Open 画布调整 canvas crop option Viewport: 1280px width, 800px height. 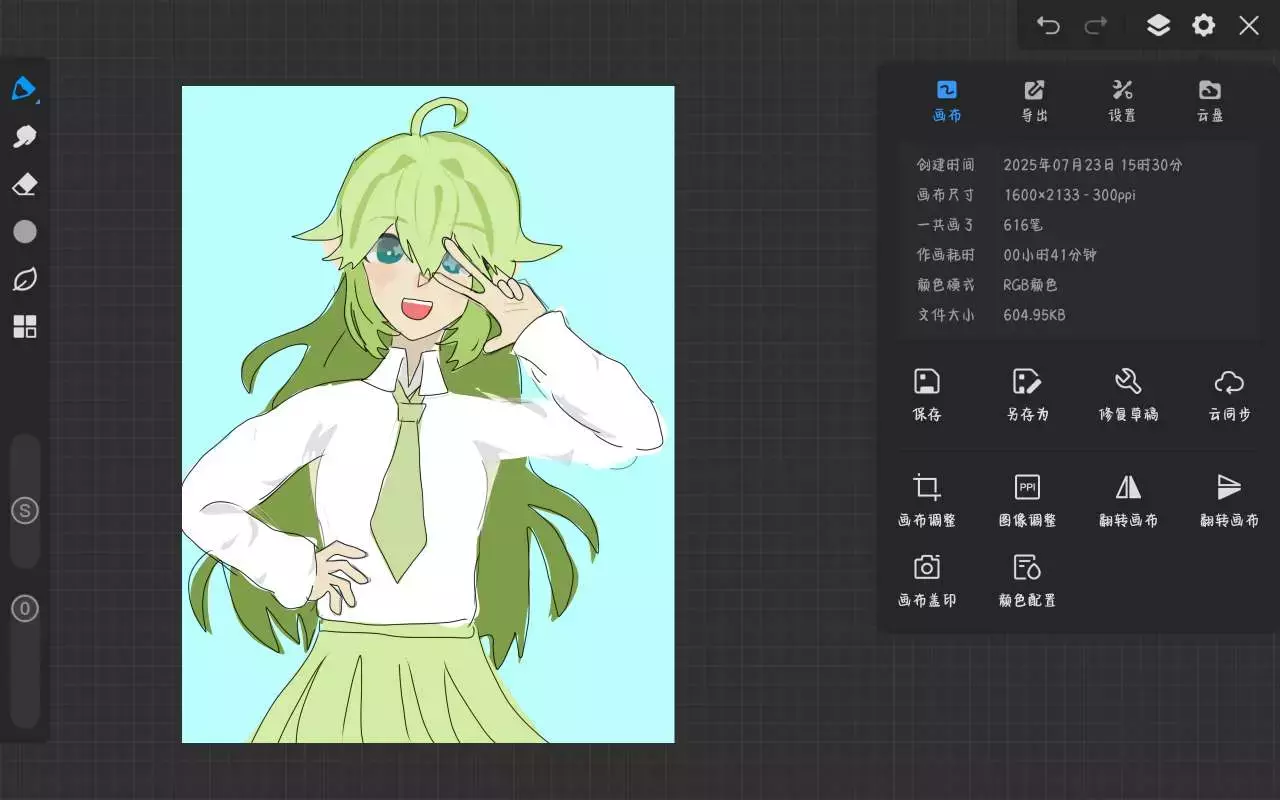pyautogui.click(x=927, y=499)
